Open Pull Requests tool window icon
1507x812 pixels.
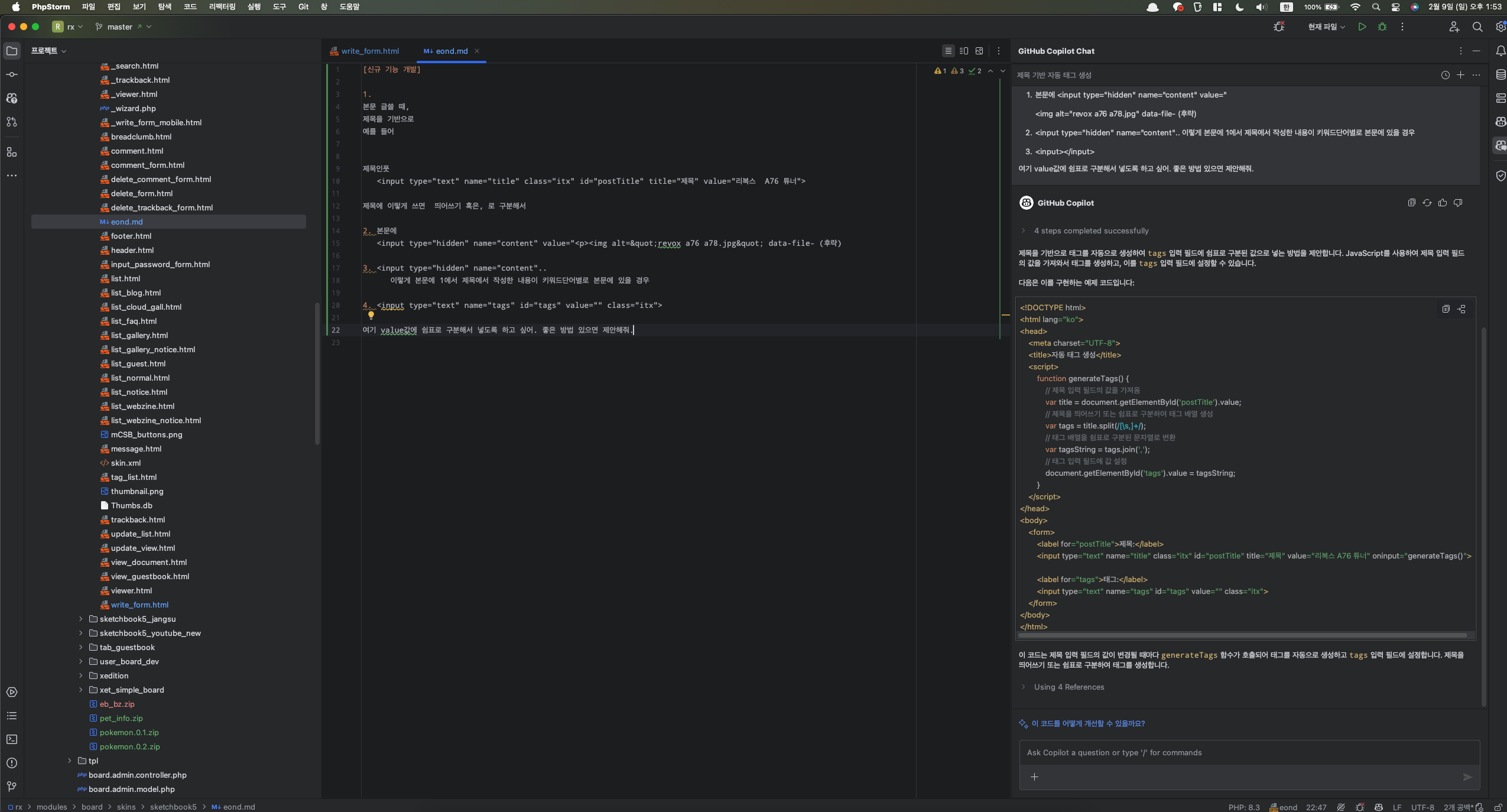click(x=12, y=122)
